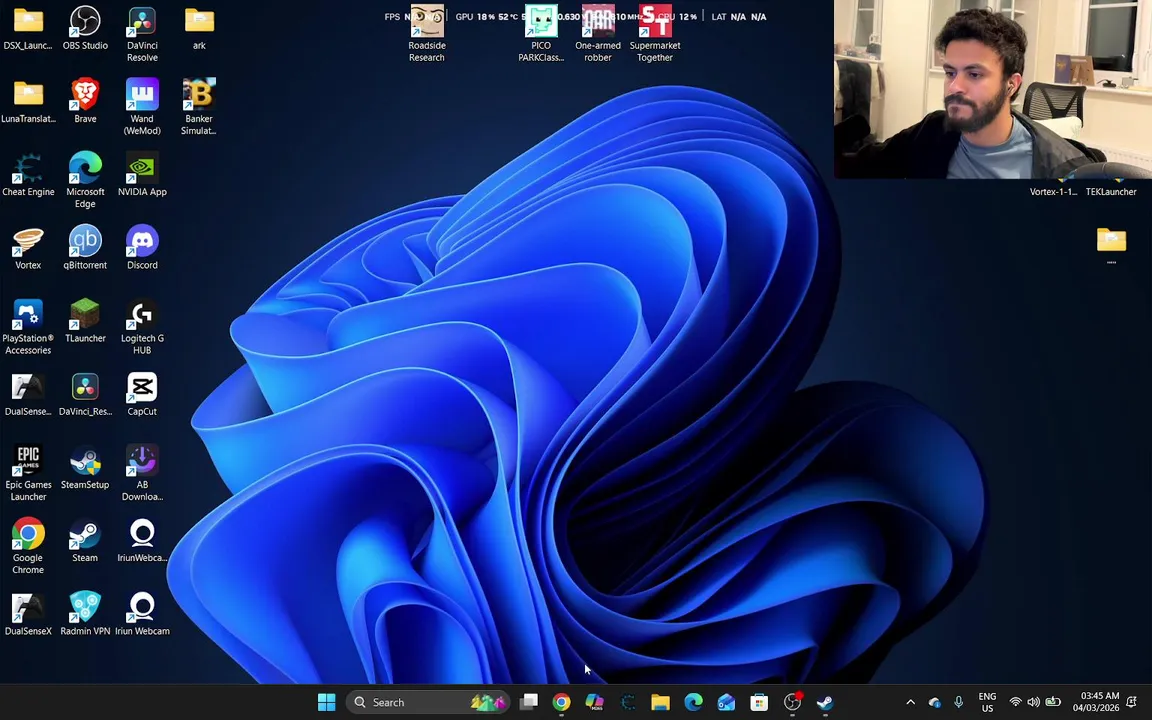Click the battery tray icon
Screen dimensions: 1152x720
[1053, 702]
